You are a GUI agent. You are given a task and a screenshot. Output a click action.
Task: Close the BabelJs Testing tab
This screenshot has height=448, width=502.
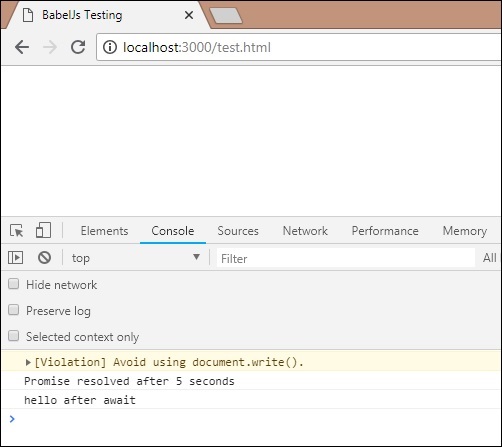point(189,15)
